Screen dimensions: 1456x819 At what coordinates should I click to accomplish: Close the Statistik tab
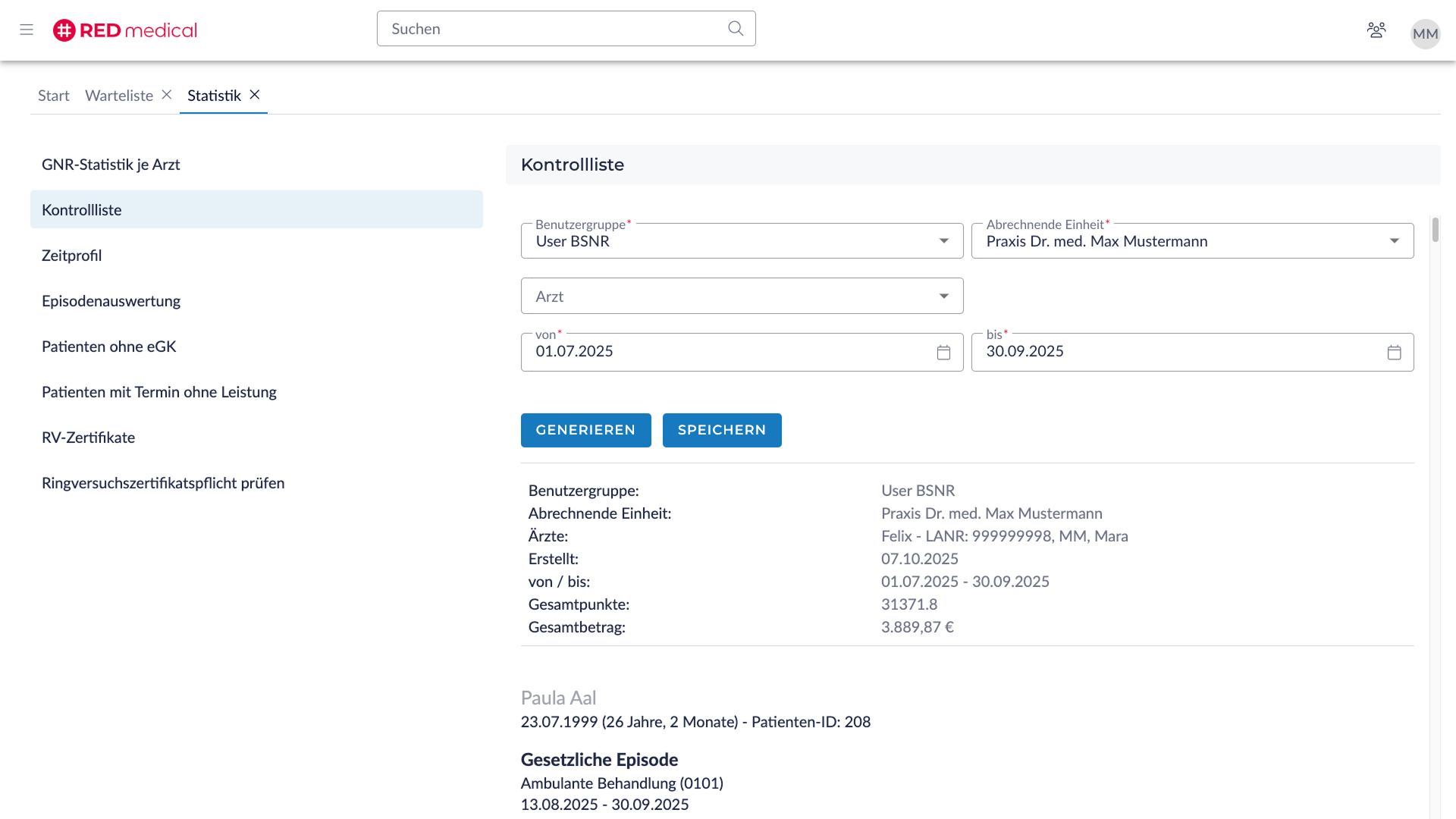tap(255, 95)
